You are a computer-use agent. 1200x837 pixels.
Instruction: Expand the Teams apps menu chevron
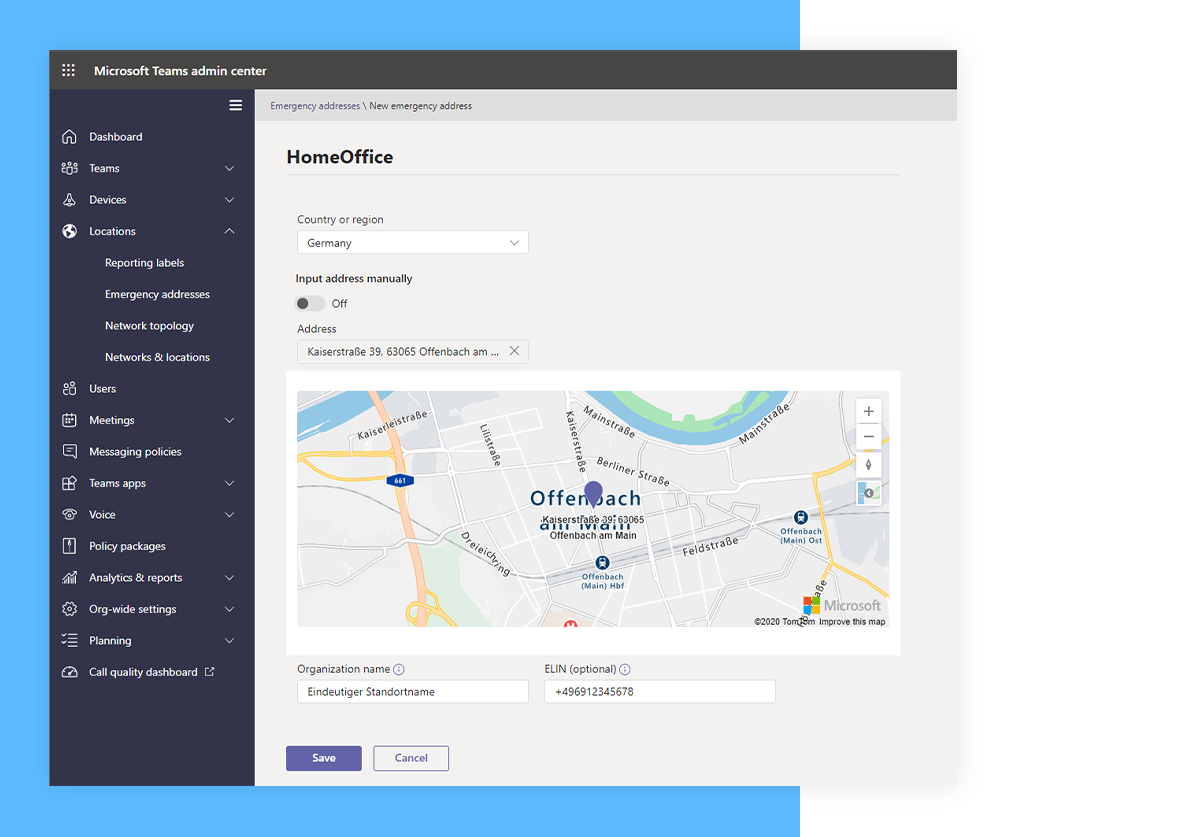pyautogui.click(x=229, y=483)
